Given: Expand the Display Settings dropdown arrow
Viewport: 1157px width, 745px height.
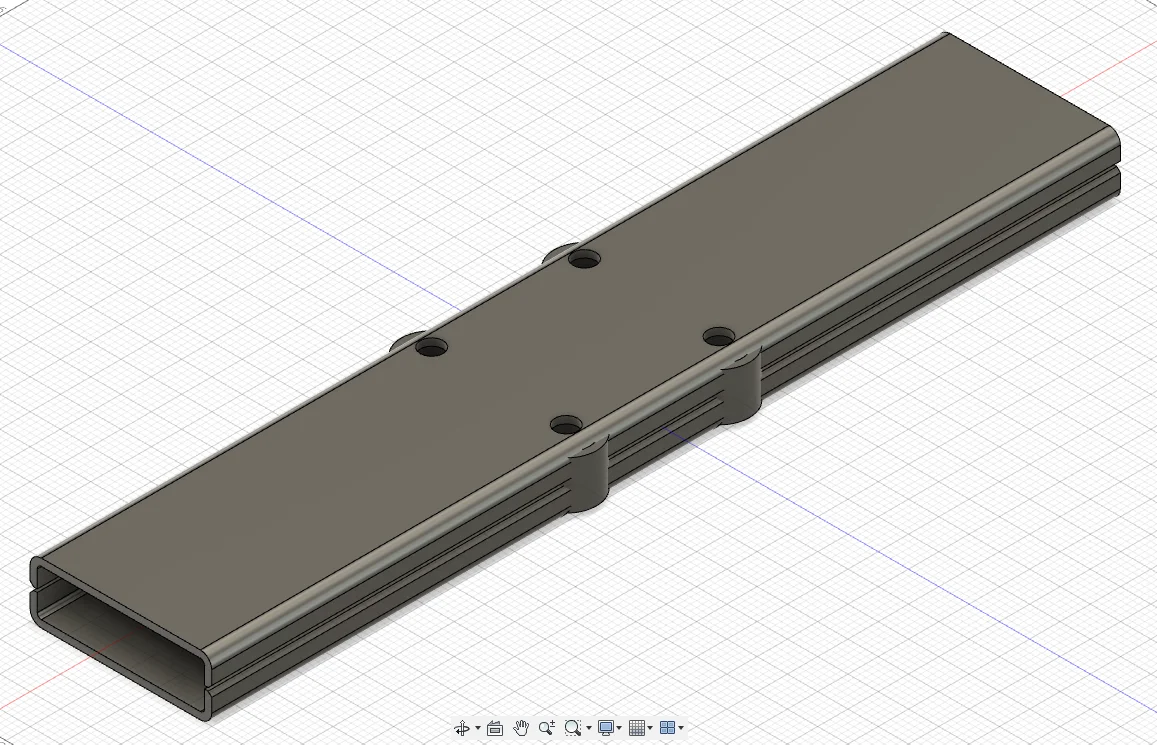Looking at the screenshot, I should [x=619, y=729].
